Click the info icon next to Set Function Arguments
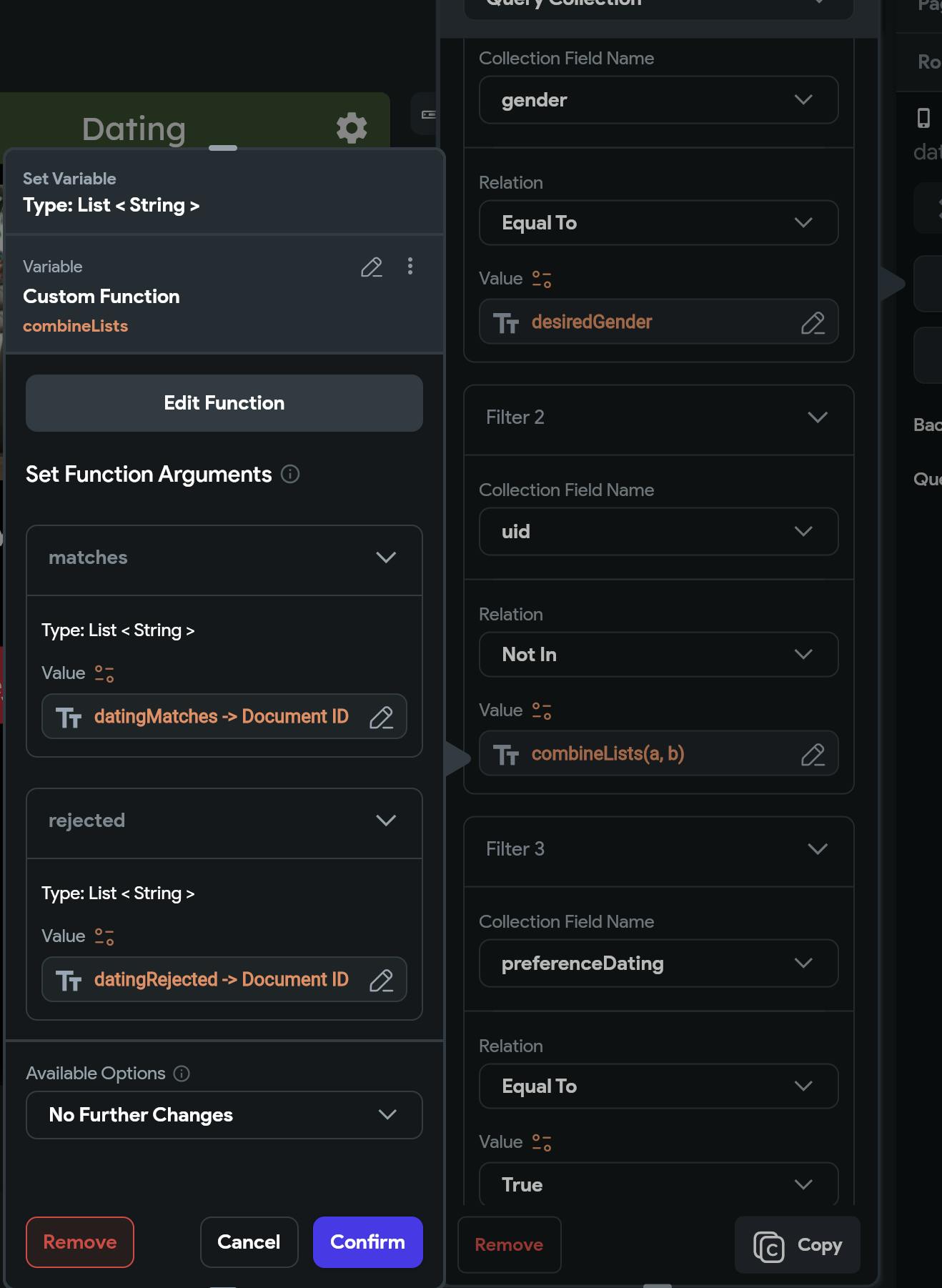 coord(290,474)
